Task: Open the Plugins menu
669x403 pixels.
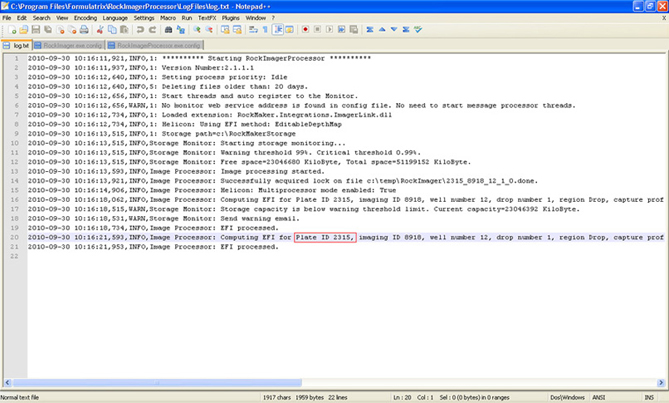Action: pyautogui.click(x=230, y=18)
